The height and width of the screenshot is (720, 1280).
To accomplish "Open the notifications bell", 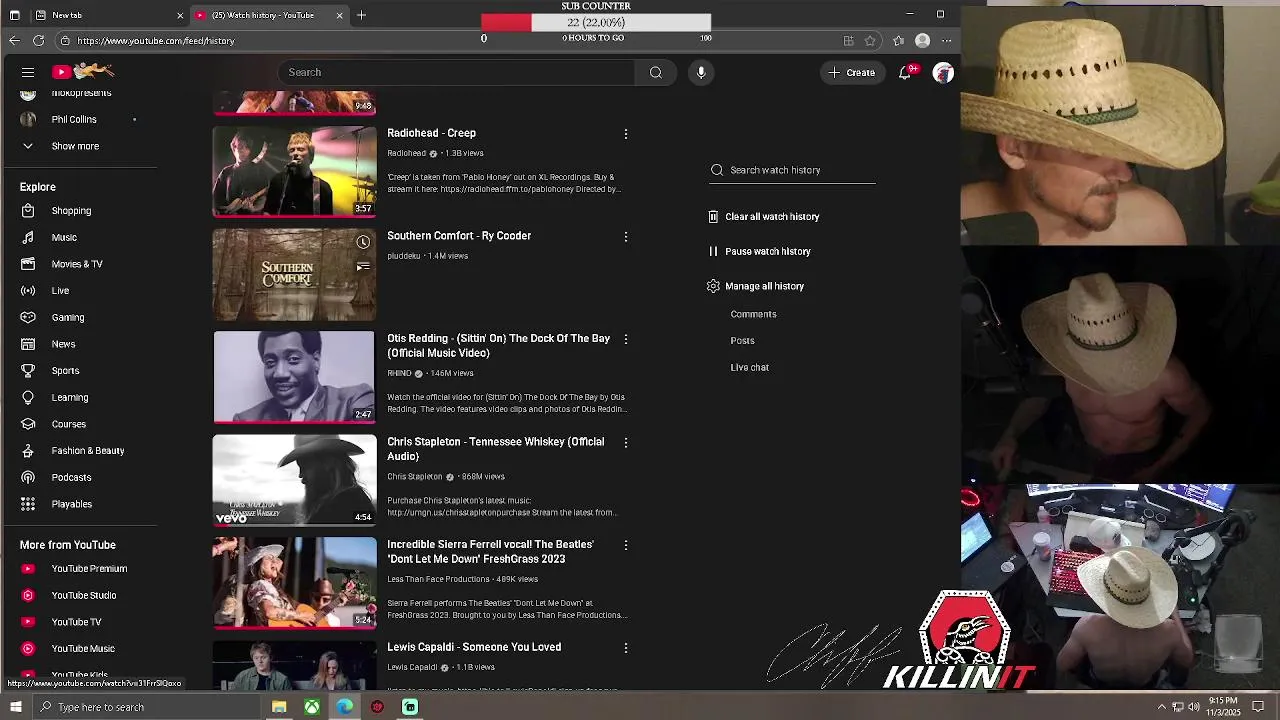I will [905, 72].
